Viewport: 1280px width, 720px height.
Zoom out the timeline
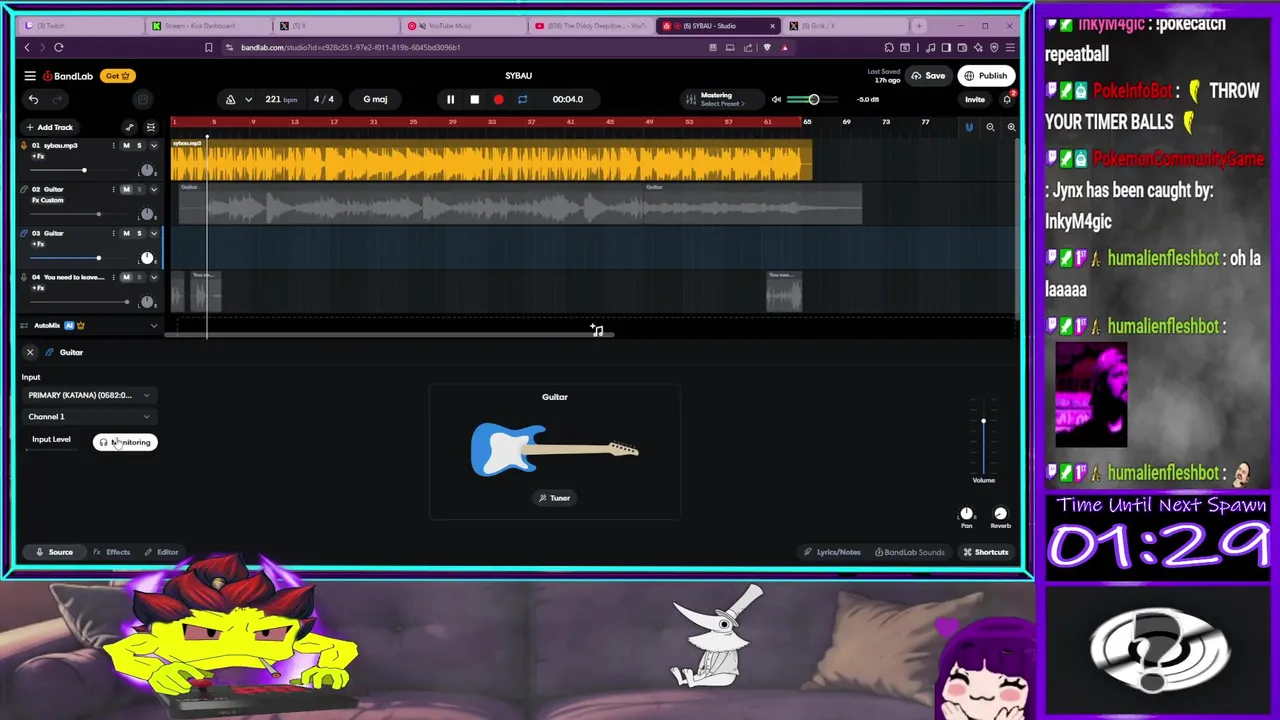990,127
